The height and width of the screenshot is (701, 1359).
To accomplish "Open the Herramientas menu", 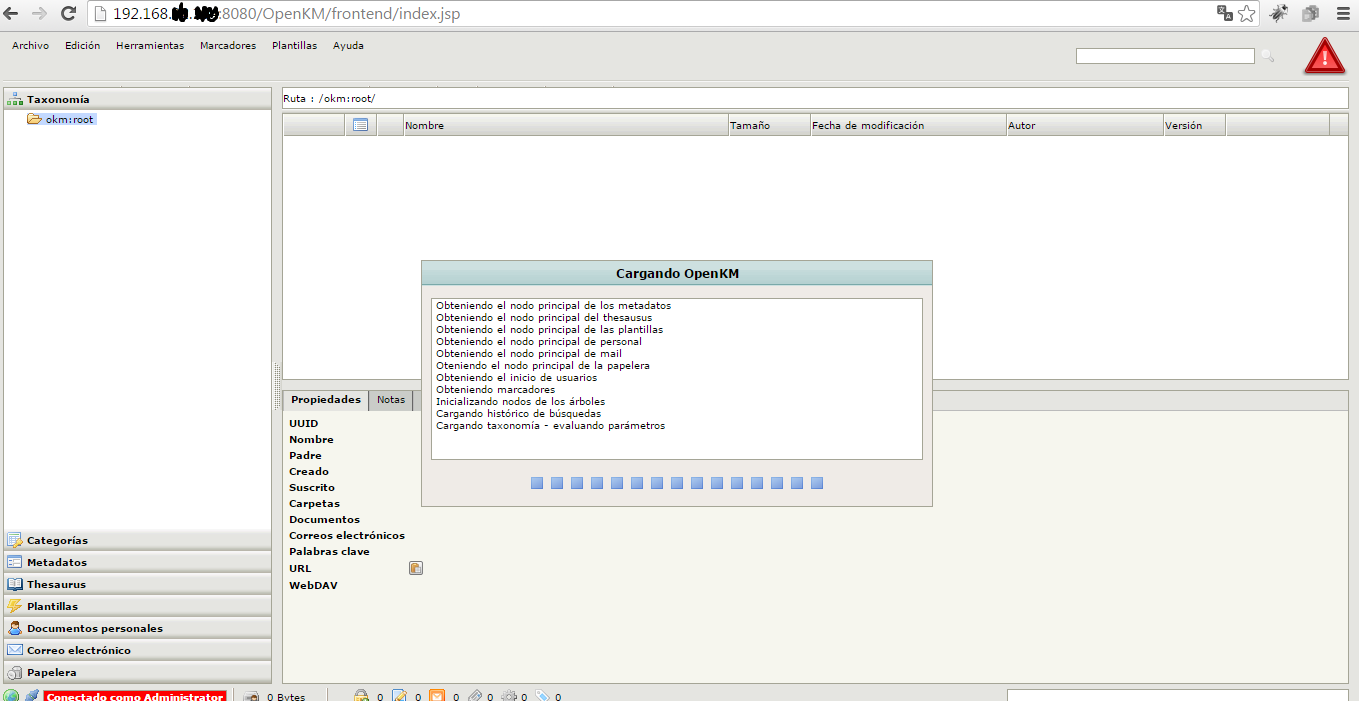I will [x=150, y=46].
